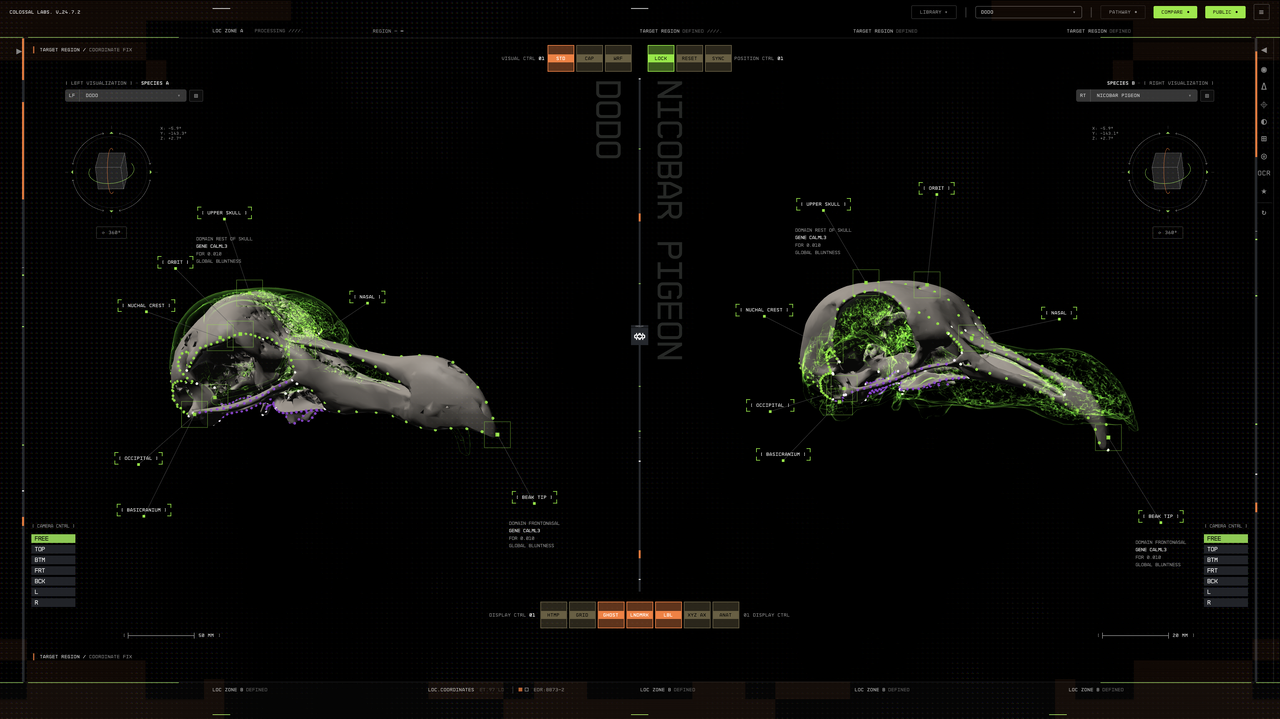Screen dimensions: 1280x719
Task: Click the half-circle contrast icon in sidebar
Action: [1264, 122]
